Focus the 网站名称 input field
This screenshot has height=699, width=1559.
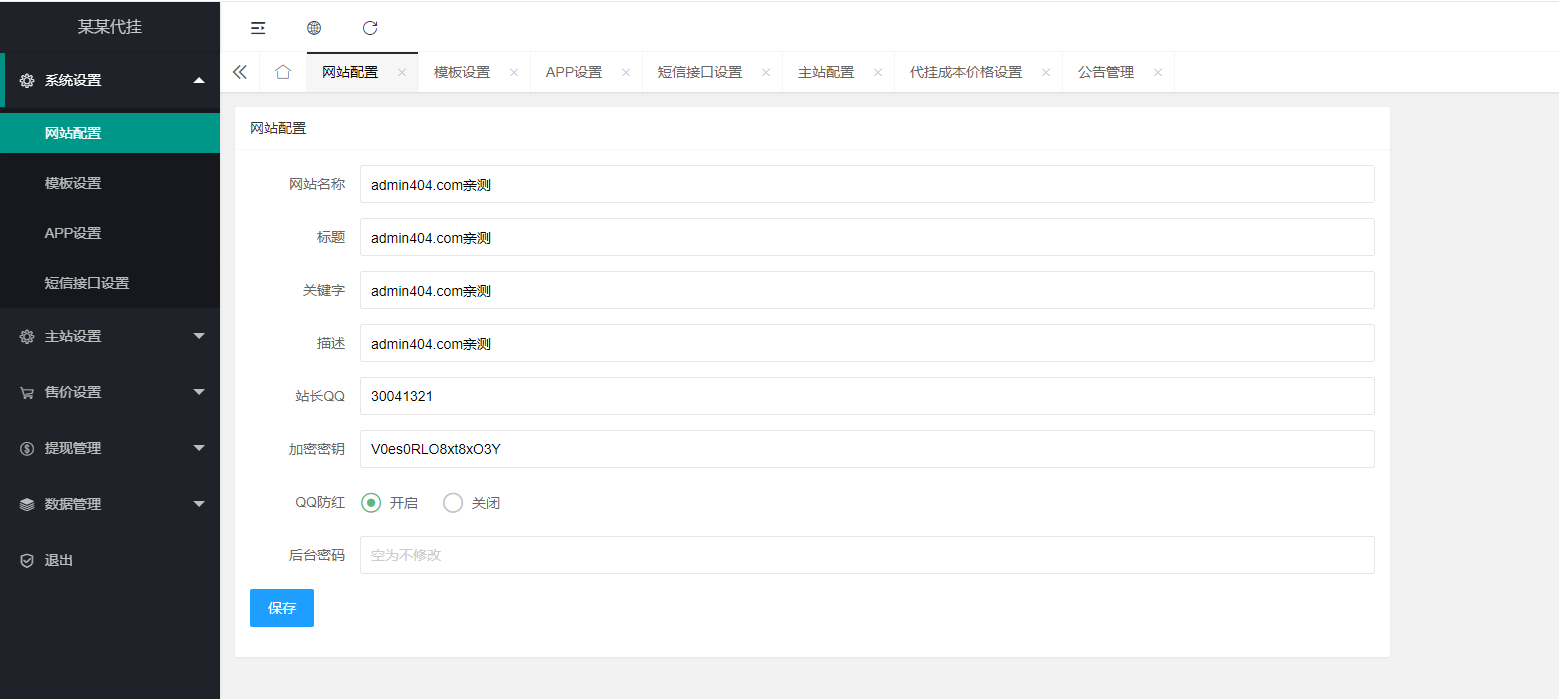pyautogui.click(x=867, y=184)
